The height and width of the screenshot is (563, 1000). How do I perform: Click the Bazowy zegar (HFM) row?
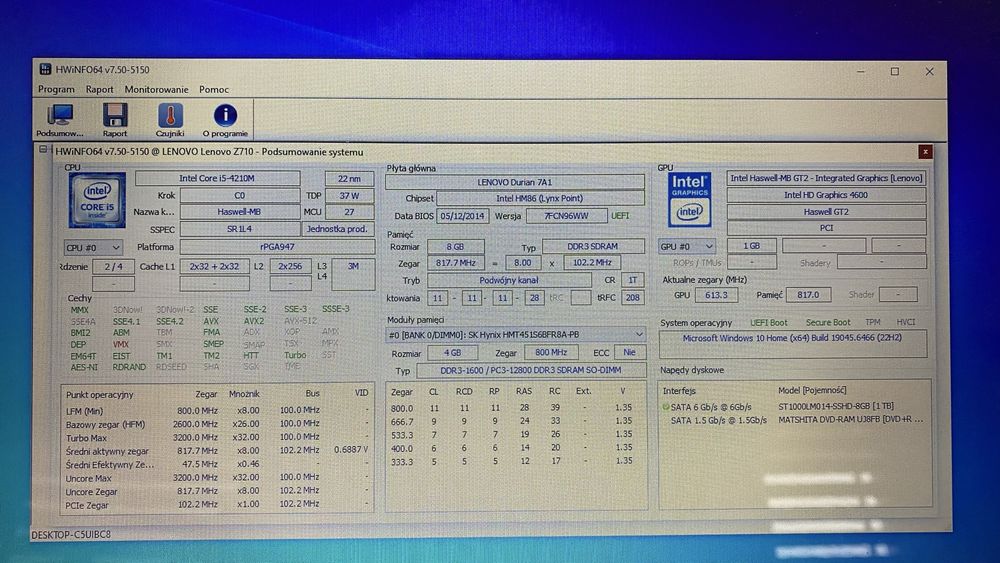(x=217, y=424)
